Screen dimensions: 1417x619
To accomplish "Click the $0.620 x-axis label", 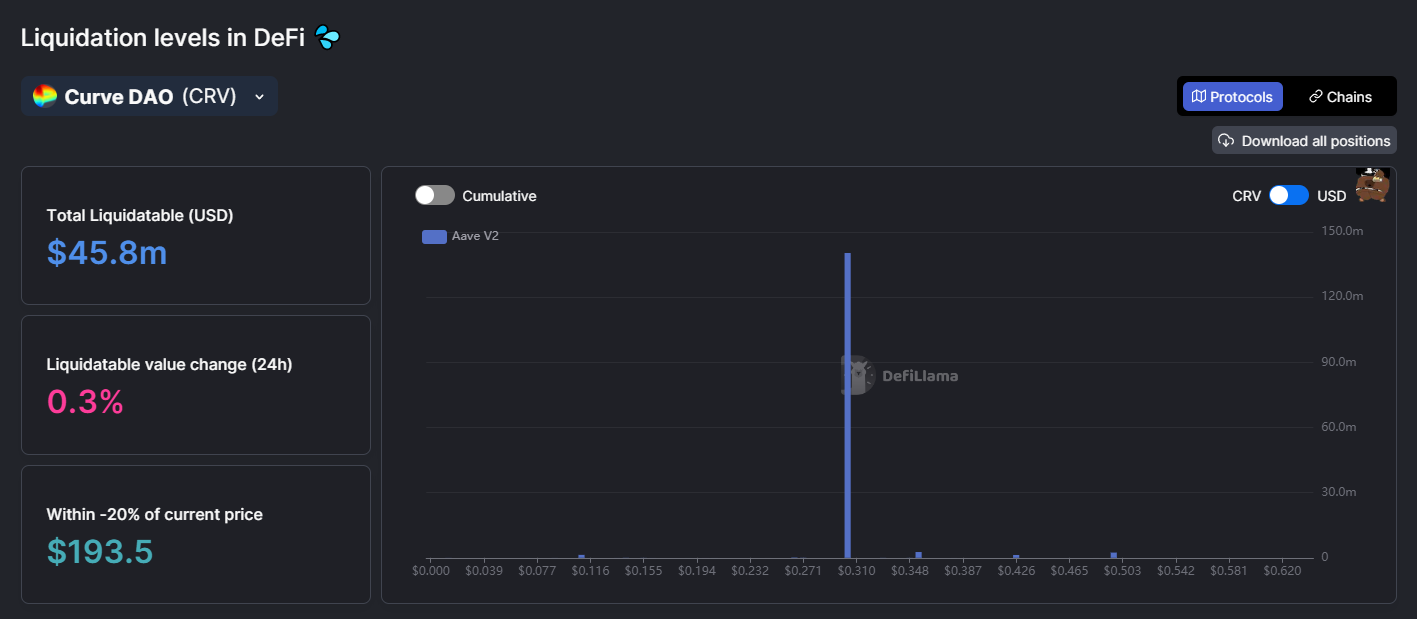I will tap(1282, 571).
